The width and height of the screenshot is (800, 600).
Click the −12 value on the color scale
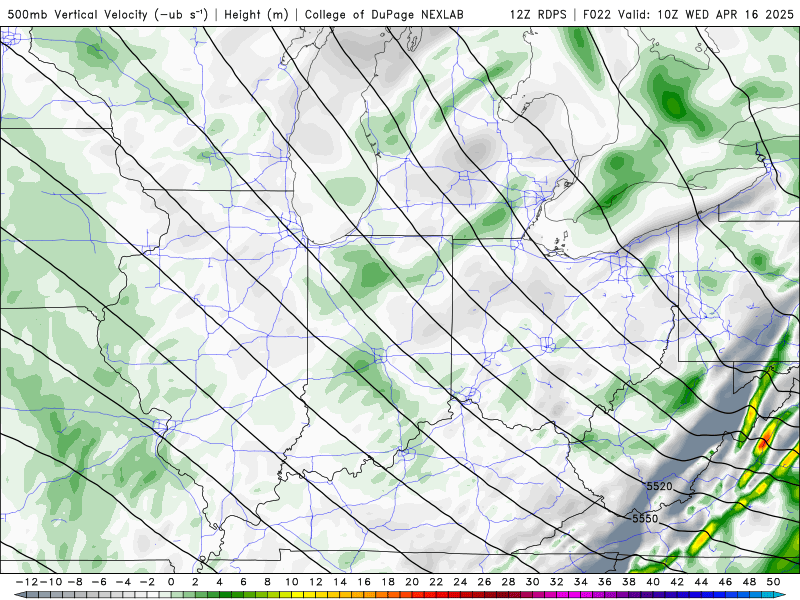pyautogui.click(x=27, y=582)
